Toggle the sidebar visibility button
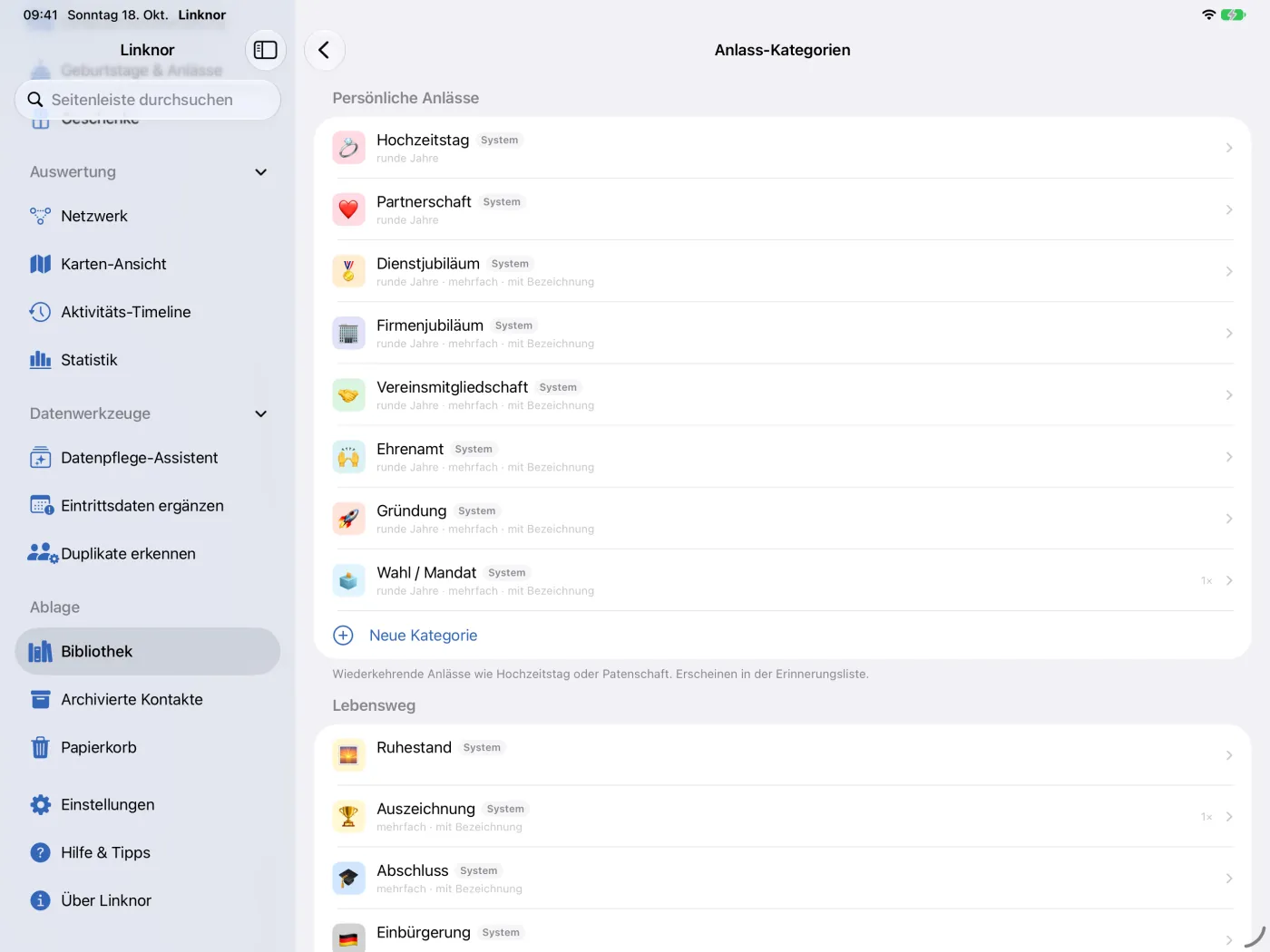 (265, 50)
